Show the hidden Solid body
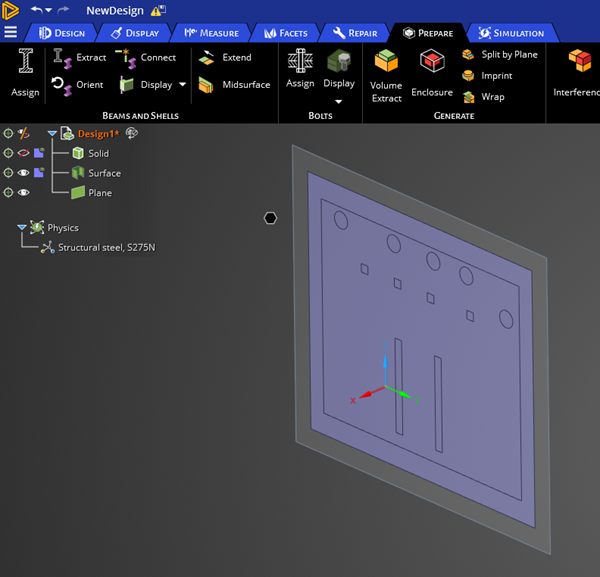600x577 pixels. point(23,153)
